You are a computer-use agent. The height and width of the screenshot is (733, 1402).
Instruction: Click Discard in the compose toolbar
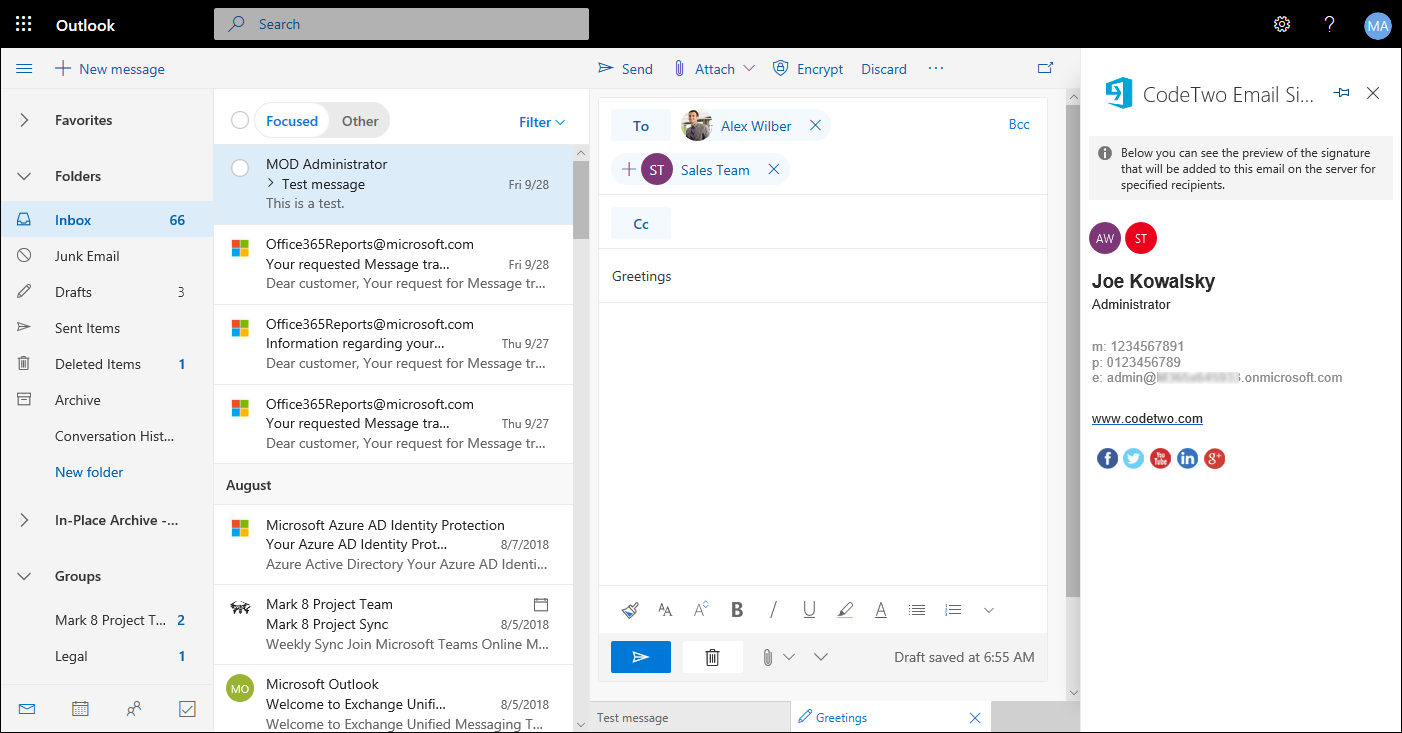point(884,69)
